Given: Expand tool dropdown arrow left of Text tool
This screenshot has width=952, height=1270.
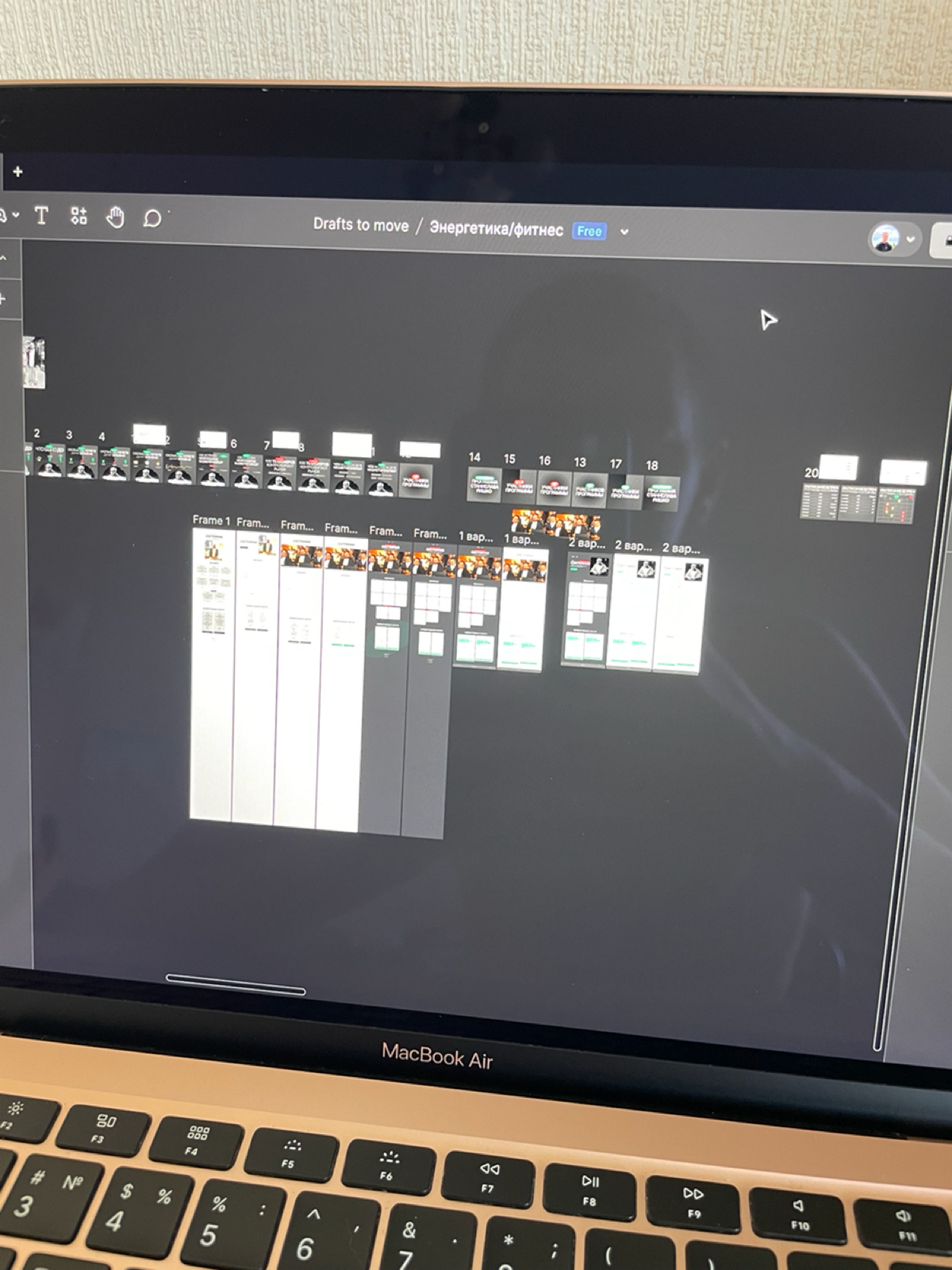Looking at the screenshot, I should (x=16, y=215).
